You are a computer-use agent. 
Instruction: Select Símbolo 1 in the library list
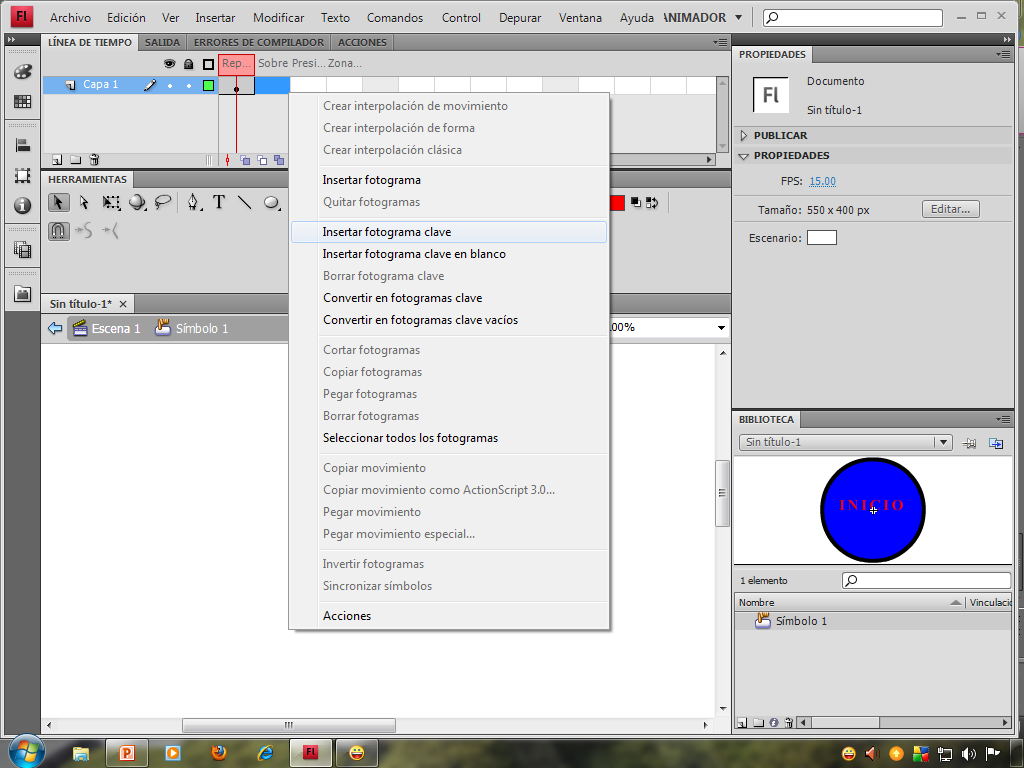800,621
